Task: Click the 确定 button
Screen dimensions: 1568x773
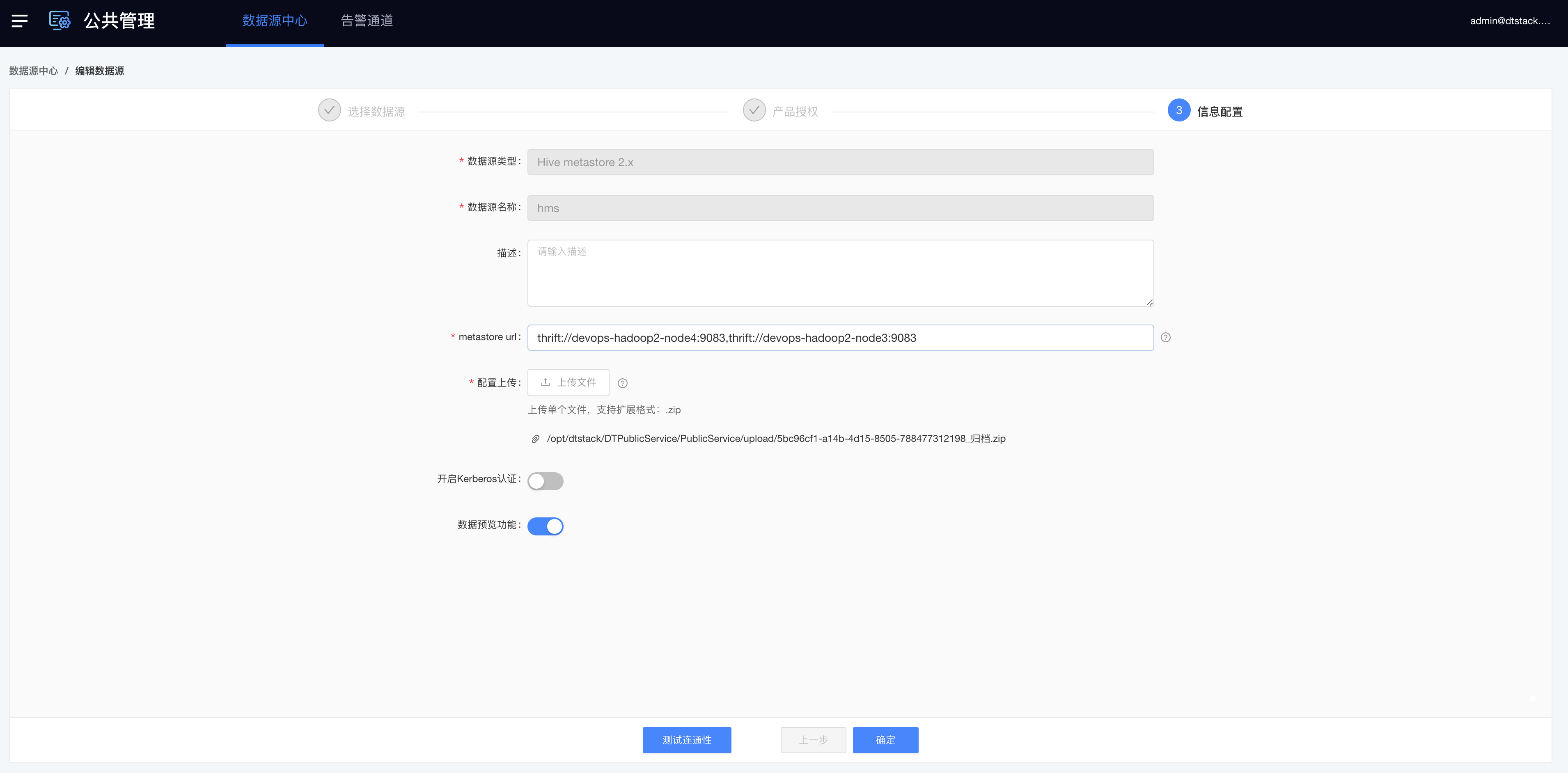Action: pos(885,739)
